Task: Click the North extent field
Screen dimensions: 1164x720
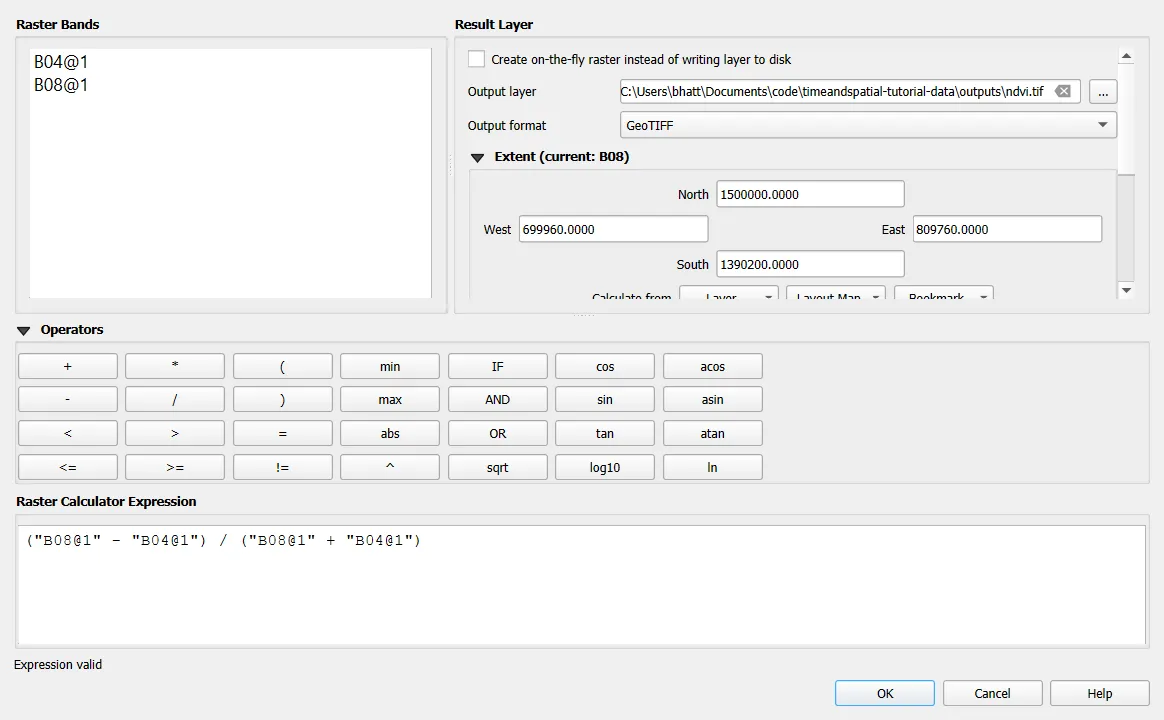Action: 810,194
